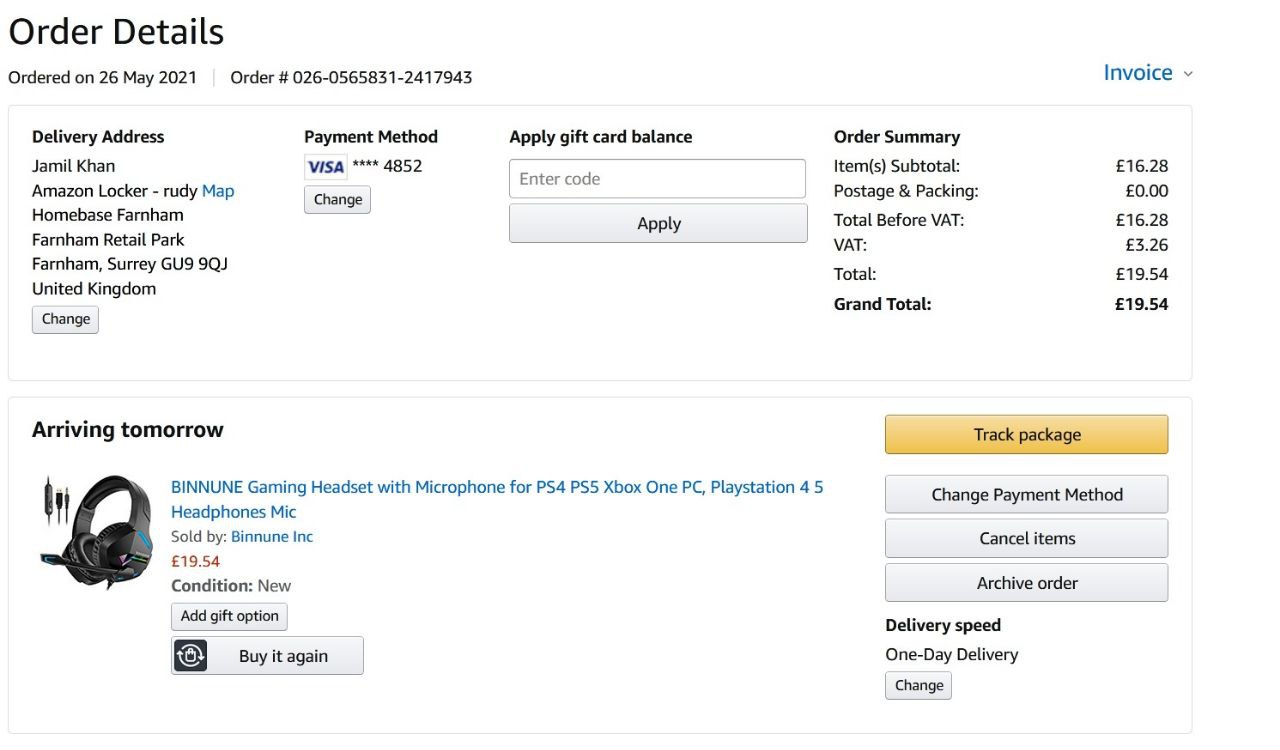The image size is (1280, 750).
Task: Expand the Invoice chevron arrow
Action: pyautogui.click(x=1188, y=74)
